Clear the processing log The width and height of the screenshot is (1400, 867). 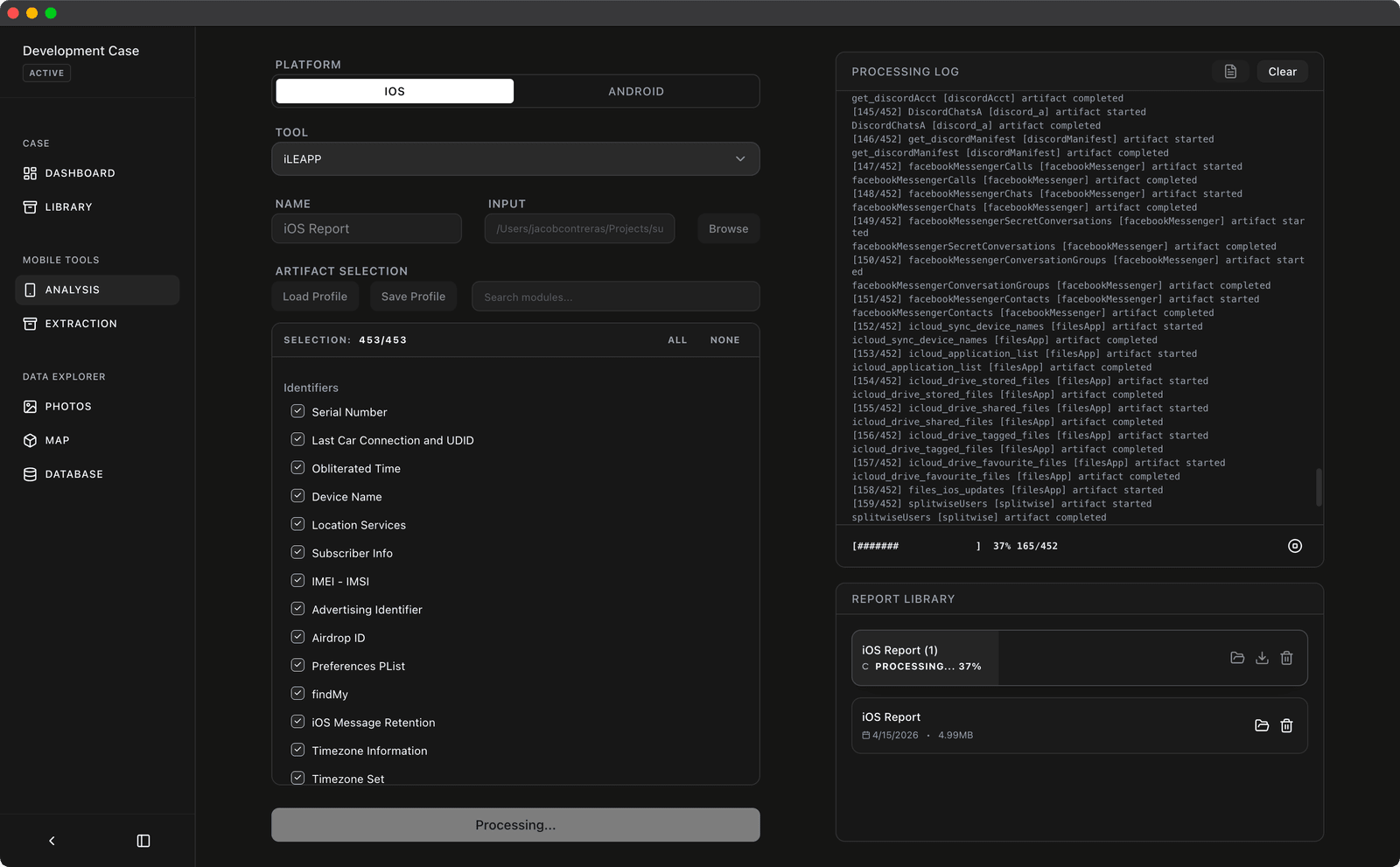pyautogui.click(x=1282, y=72)
